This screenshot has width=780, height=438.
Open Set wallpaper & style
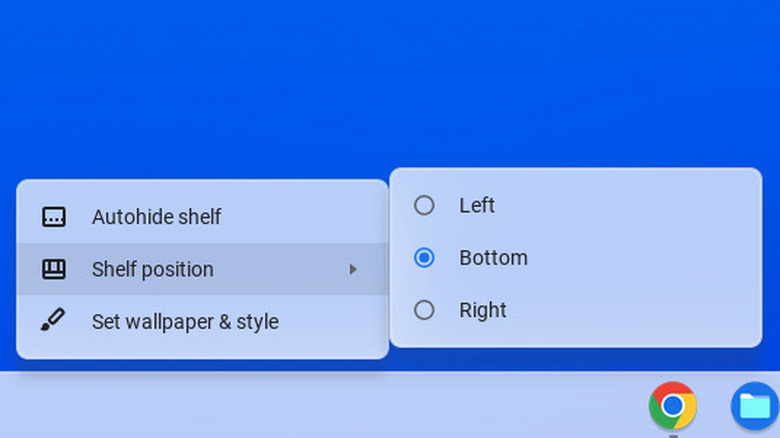point(185,322)
